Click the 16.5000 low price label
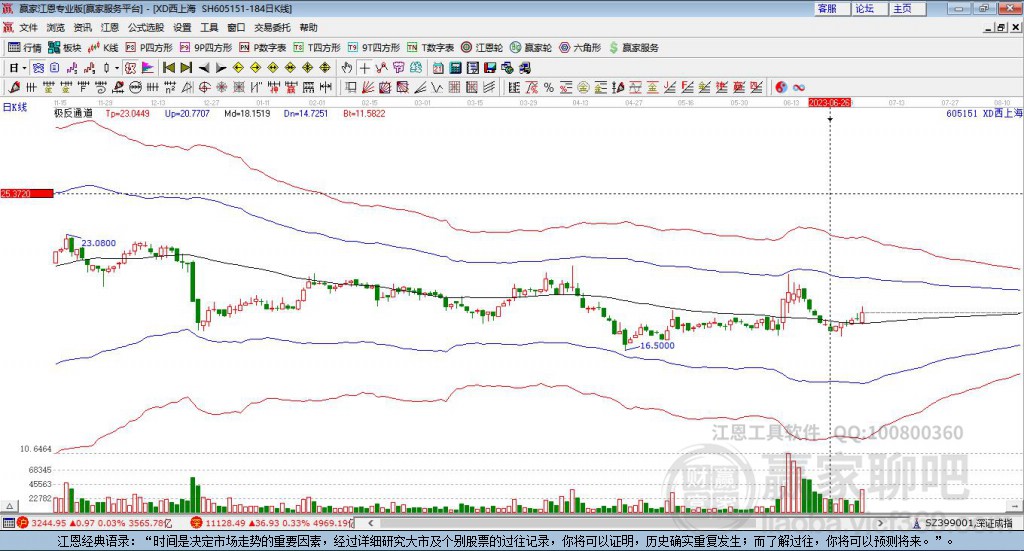Screen dimensions: 1024x551 coord(657,345)
